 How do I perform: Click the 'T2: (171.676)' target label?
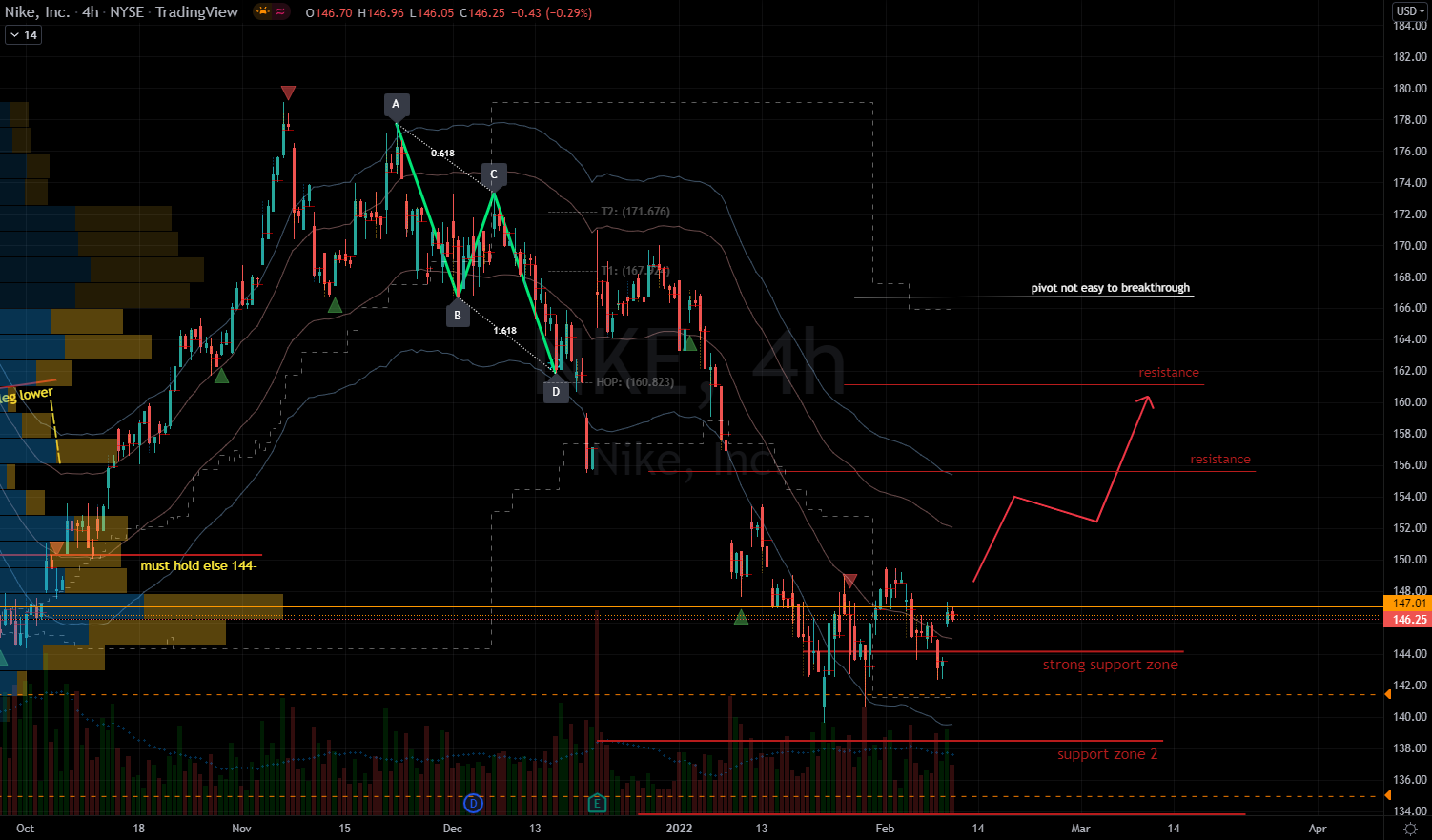(635, 212)
